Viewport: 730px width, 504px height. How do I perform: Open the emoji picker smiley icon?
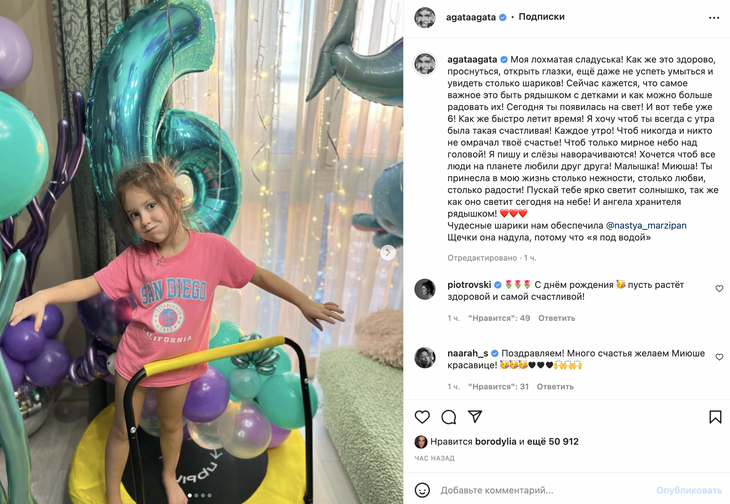(422, 490)
